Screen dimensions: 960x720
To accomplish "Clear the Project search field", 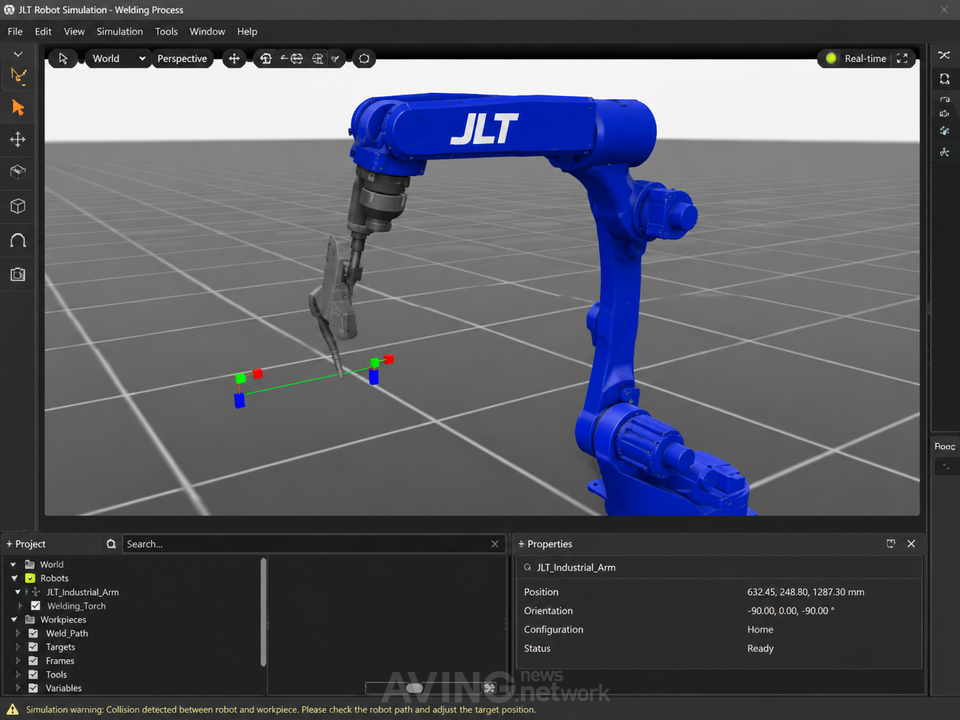I will (495, 544).
